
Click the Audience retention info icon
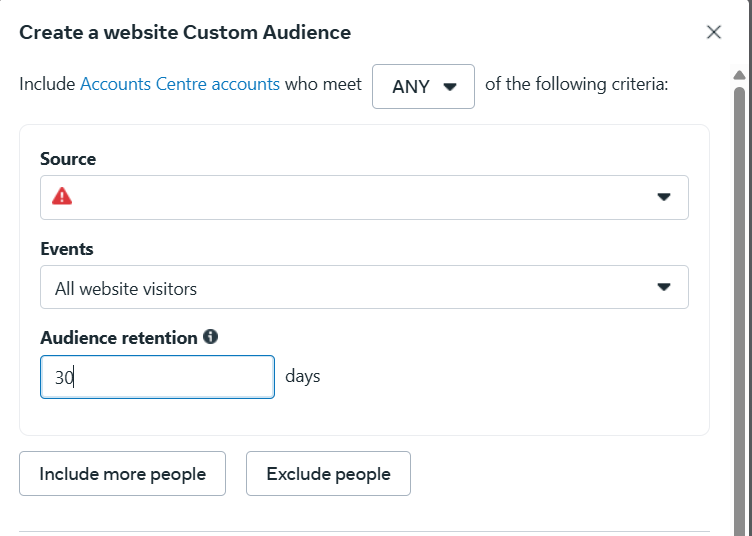(210, 337)
